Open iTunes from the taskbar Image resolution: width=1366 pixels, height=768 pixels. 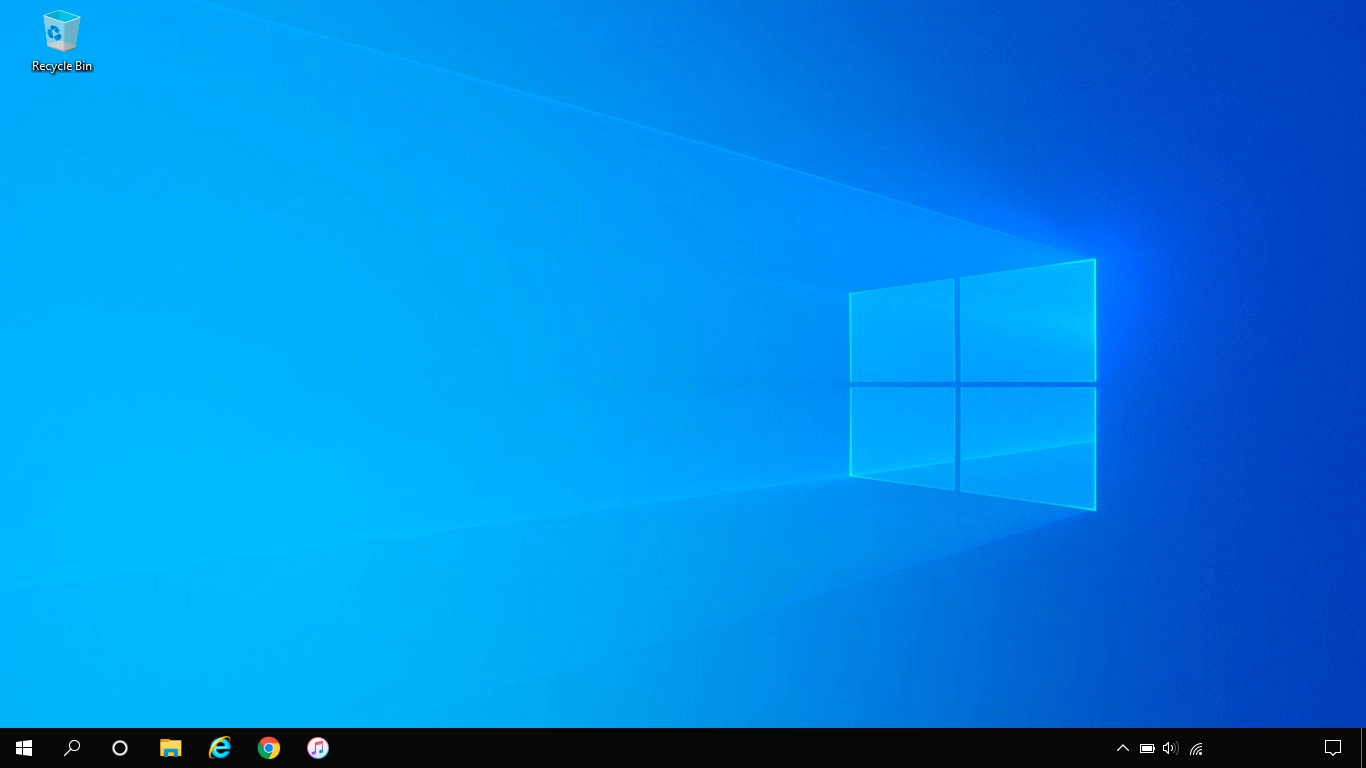317,747
